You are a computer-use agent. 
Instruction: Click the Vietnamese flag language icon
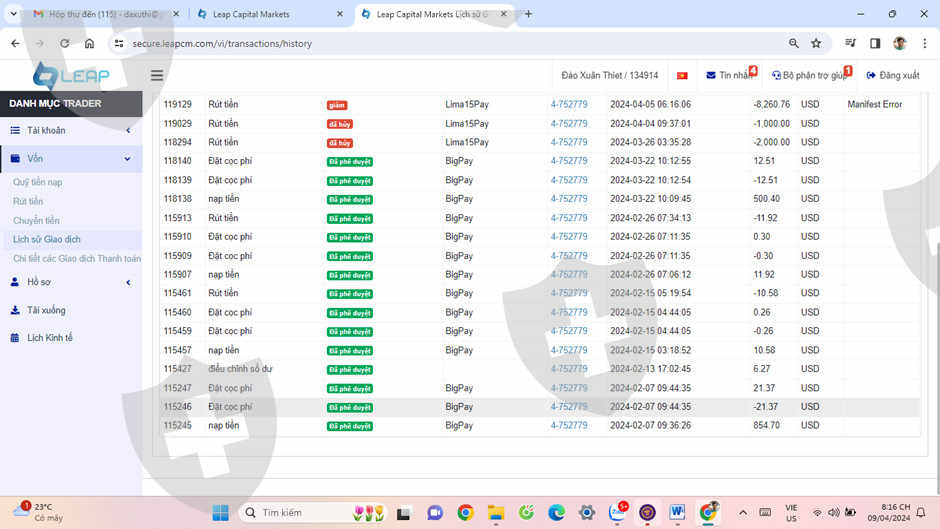(682, 75)
